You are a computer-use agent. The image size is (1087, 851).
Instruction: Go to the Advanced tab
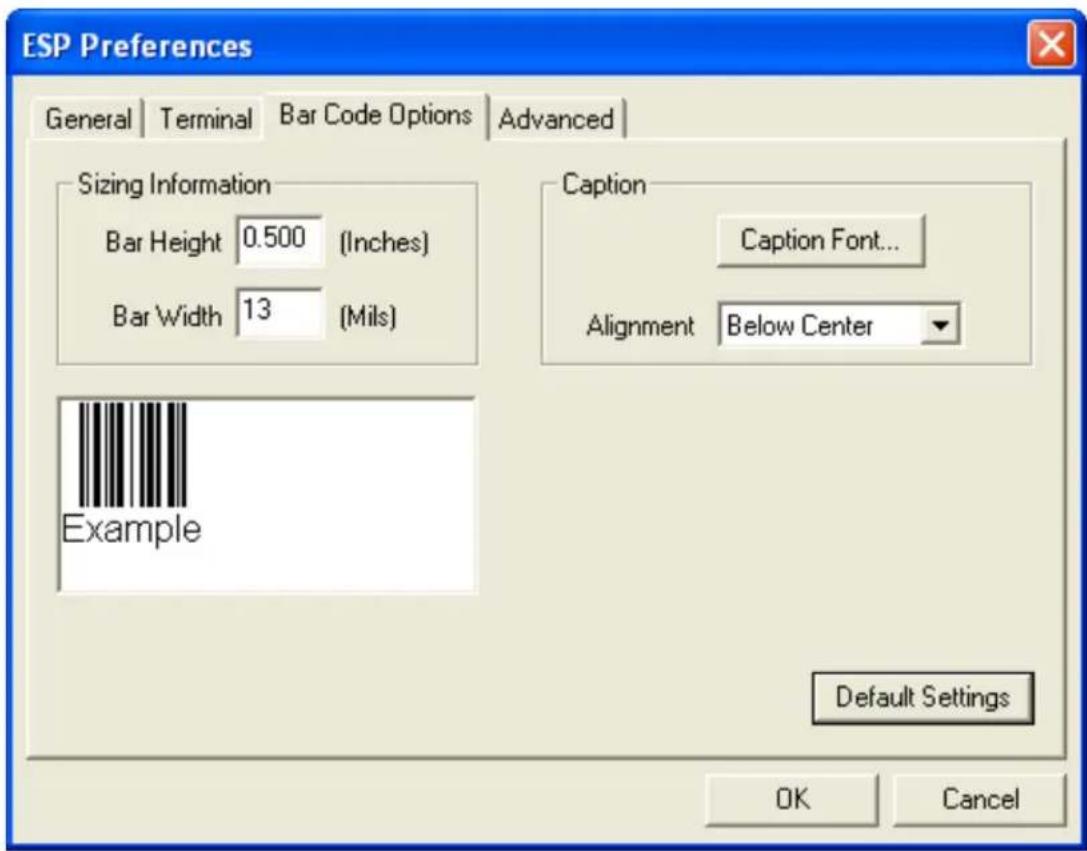(x=557, y=119)
